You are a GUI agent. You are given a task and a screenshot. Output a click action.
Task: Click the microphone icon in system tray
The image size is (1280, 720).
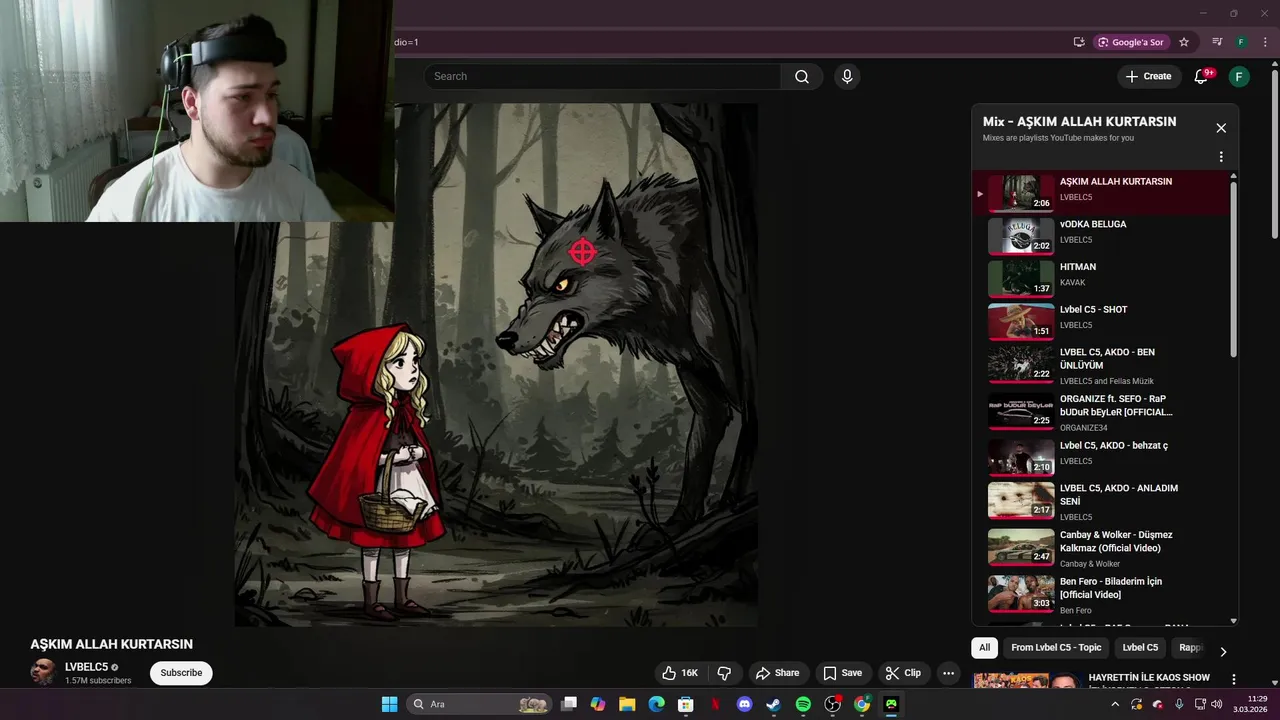click(1179, 704)
